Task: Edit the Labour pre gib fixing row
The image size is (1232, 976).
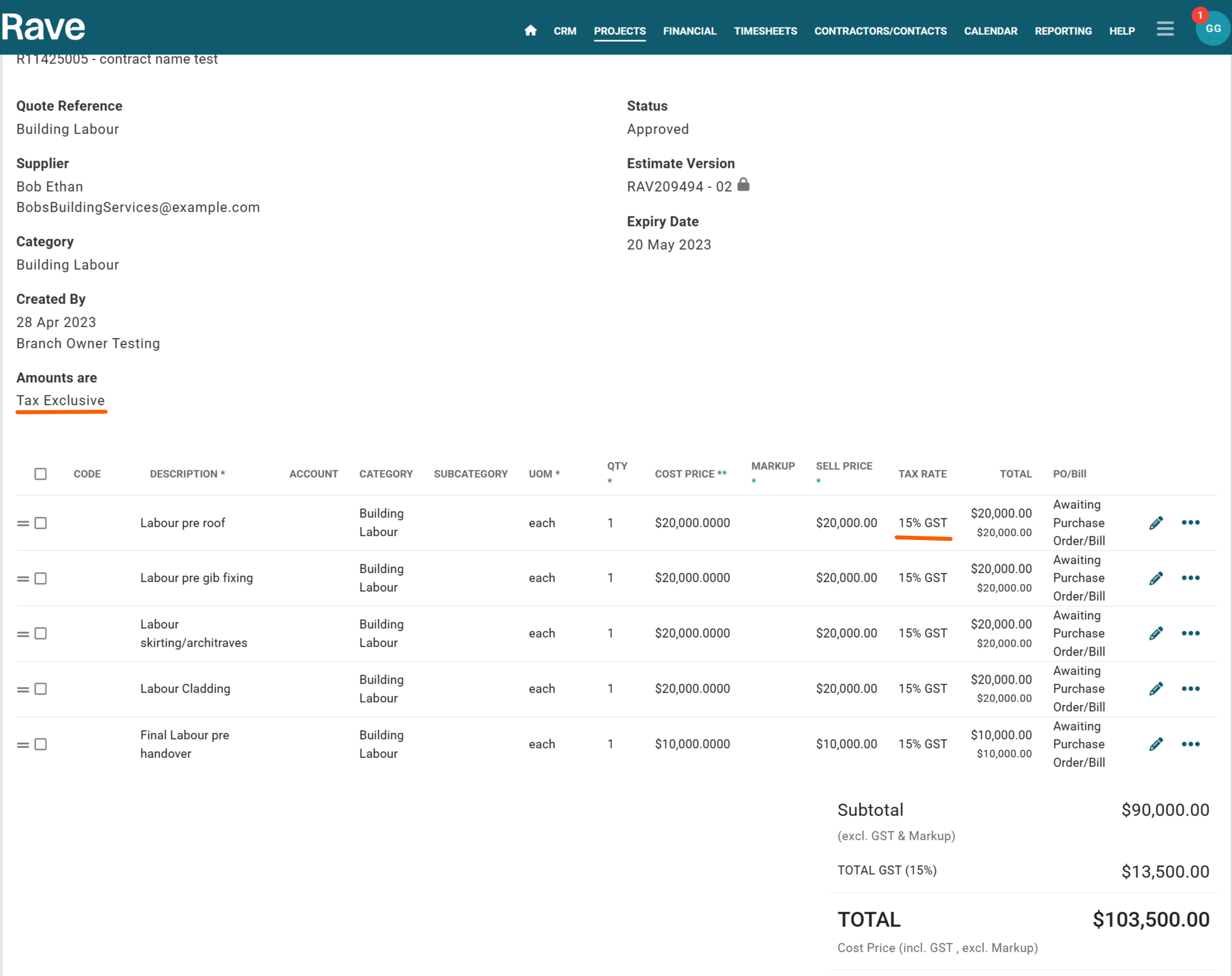Action: (x=1156, y=578)
